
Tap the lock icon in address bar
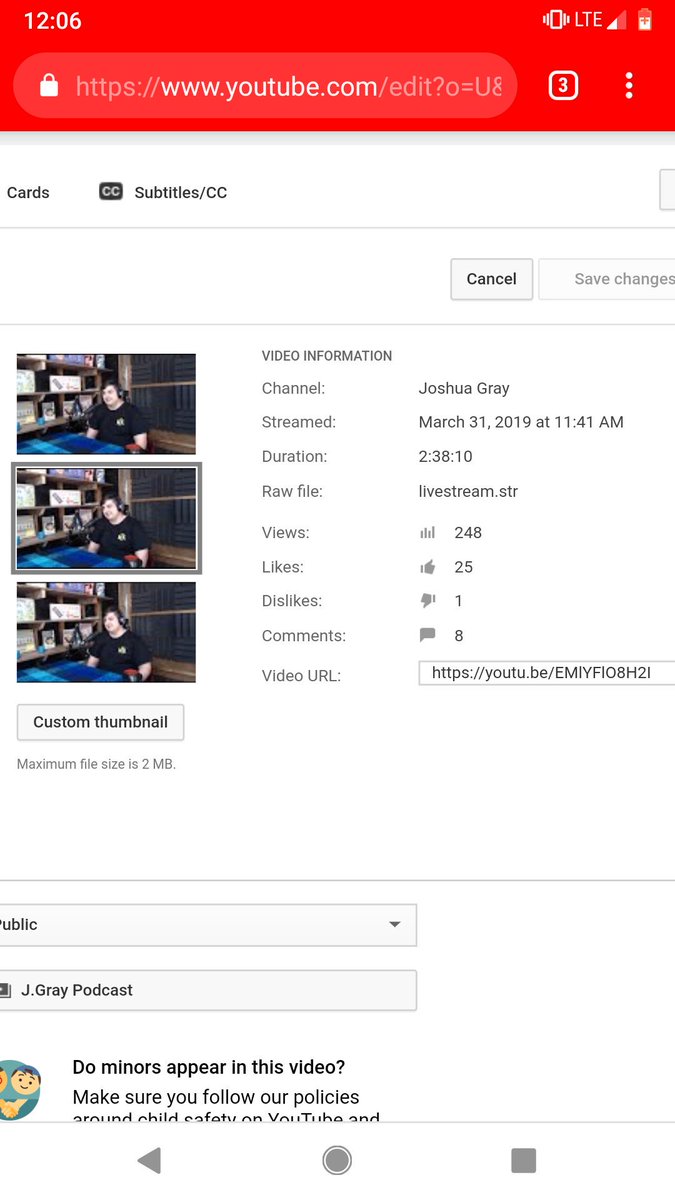(x=48, y=87)
